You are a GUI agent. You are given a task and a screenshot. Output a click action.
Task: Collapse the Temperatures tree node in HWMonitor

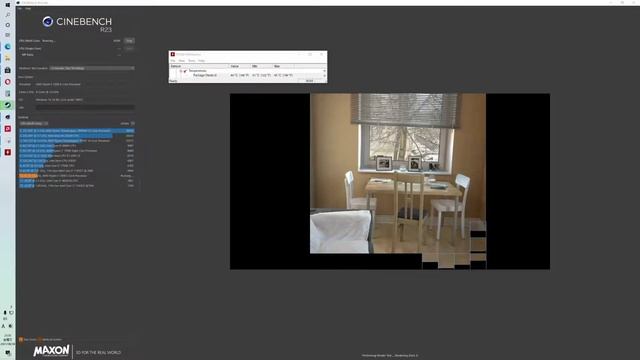pyautogui.click(x=181, y=71)
